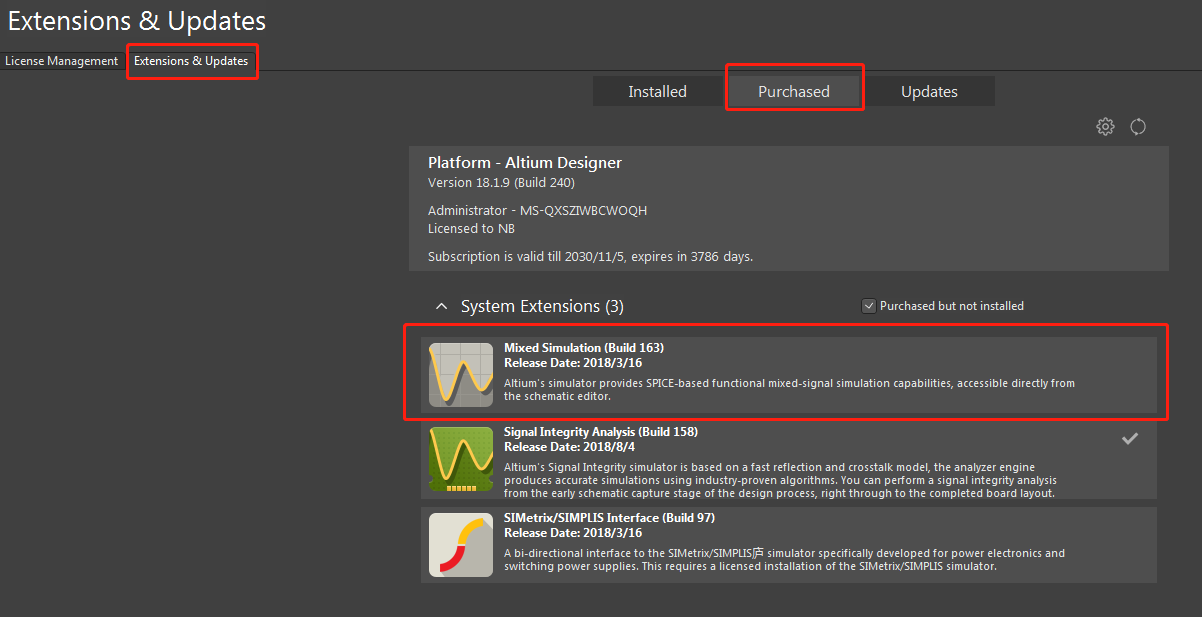The width and height of the screenshot is (1202, 617).
Task: Click the subscription validity text
Action: (590, 256)
